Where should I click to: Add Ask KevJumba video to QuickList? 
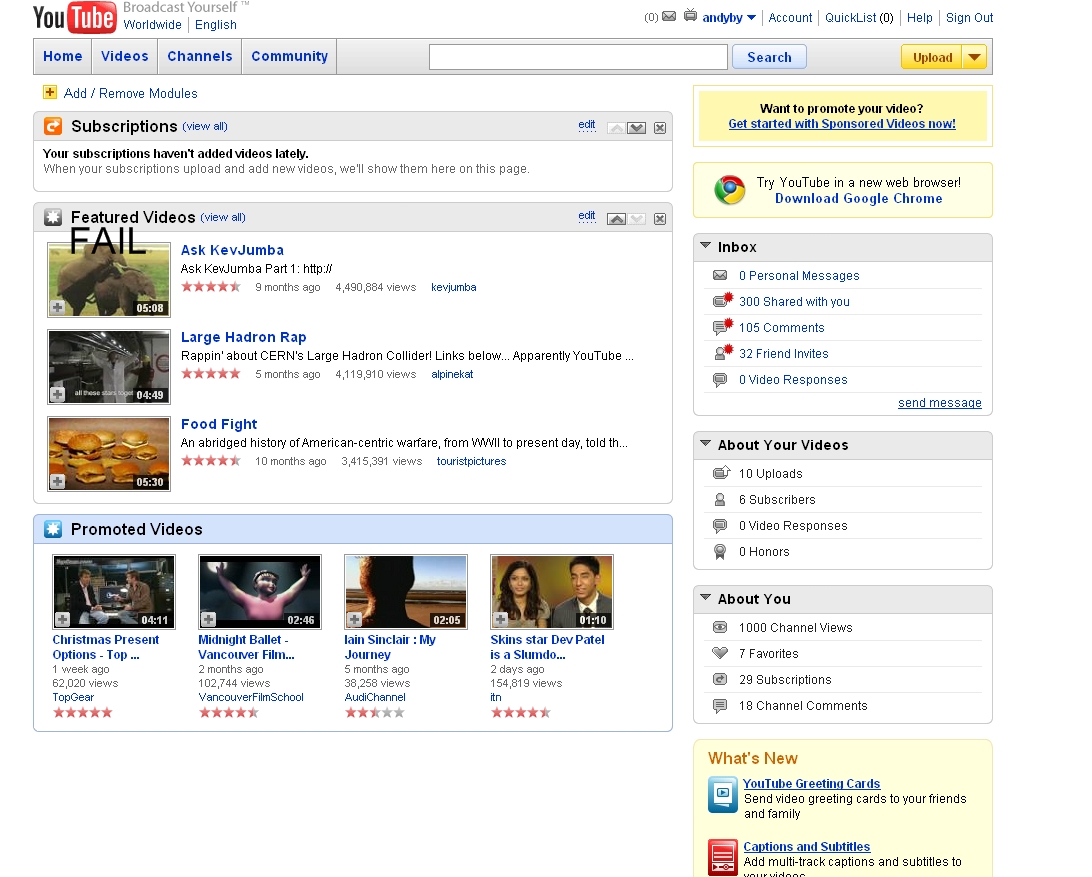pos(58,307)
